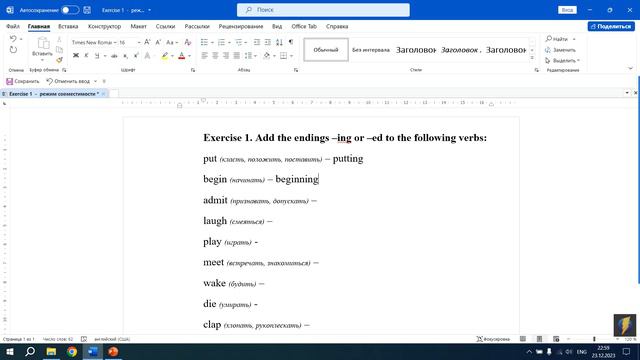Screen dimensions: 640x360
Task: Open borders dropdown arrow
Action: pyautogui.click(x=291, y=56)
